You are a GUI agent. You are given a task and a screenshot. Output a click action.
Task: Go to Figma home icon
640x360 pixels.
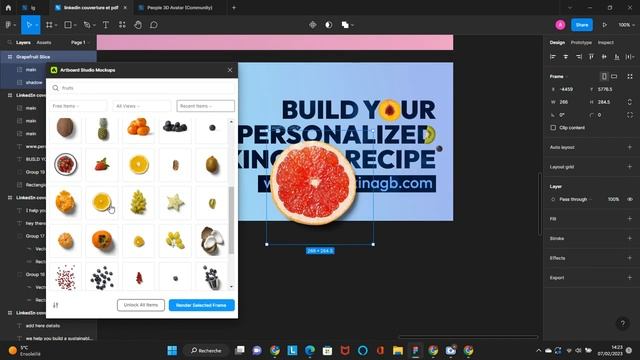tap(8, 7)
